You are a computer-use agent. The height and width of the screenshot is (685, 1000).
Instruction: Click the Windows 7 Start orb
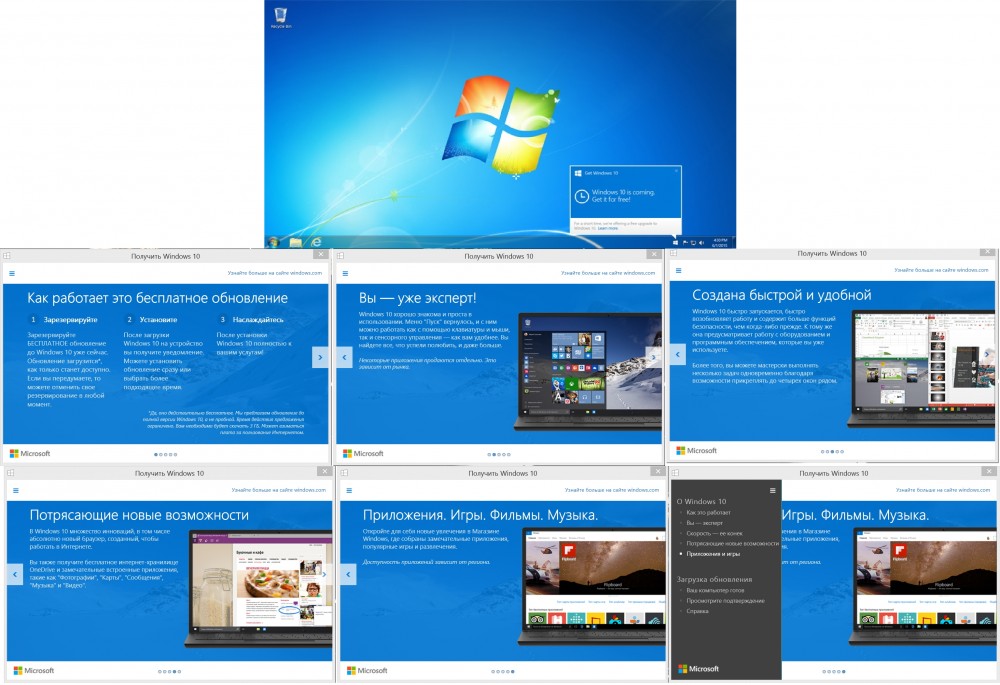[273, 242]
